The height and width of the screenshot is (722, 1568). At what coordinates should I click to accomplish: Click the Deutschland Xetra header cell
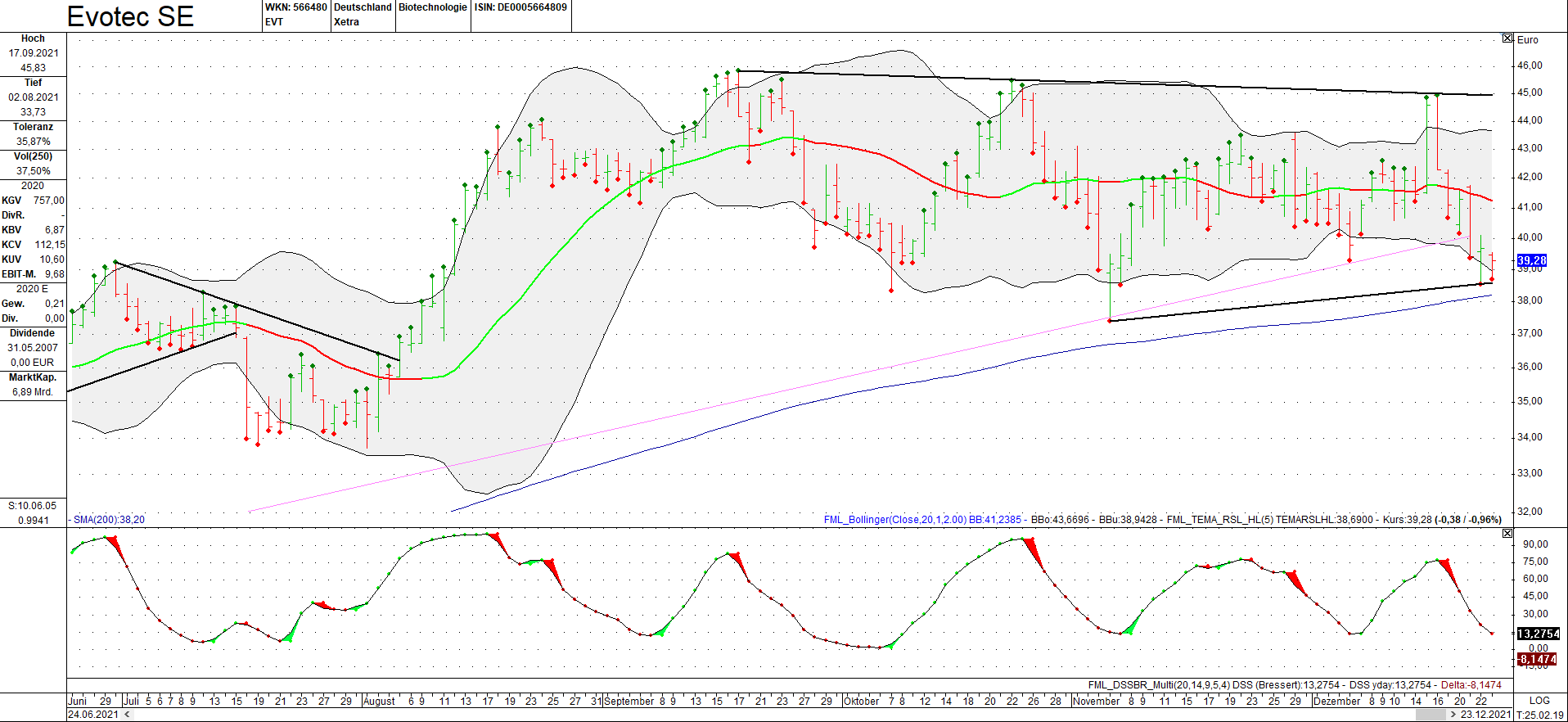tap(363, 15)
